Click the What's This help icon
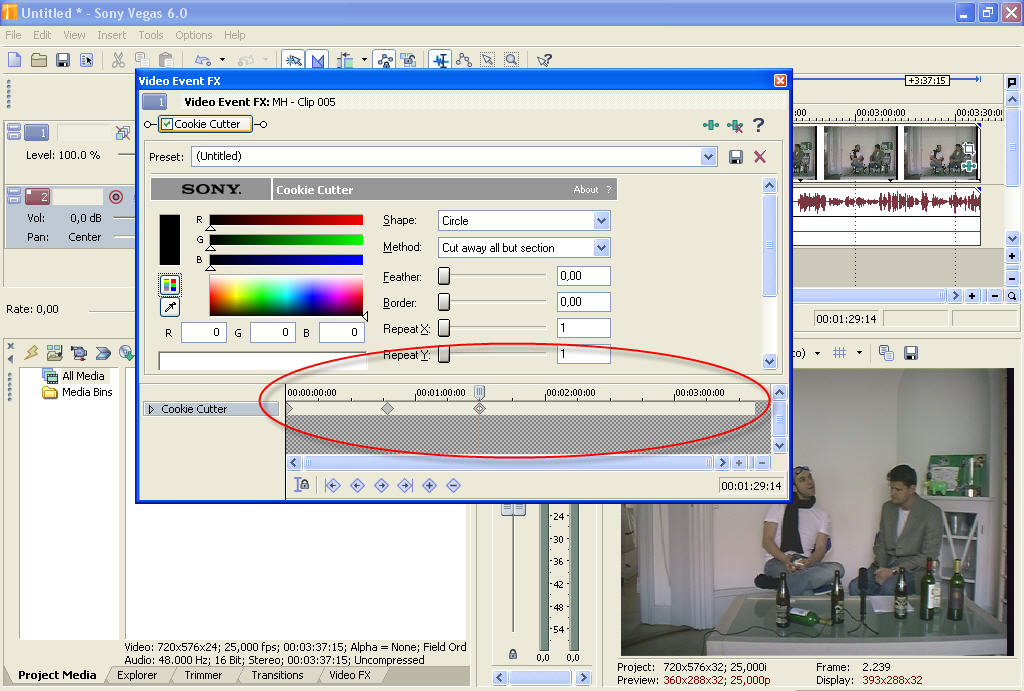1024x691 pixels. pyautogui.click(x=544, y=60)
